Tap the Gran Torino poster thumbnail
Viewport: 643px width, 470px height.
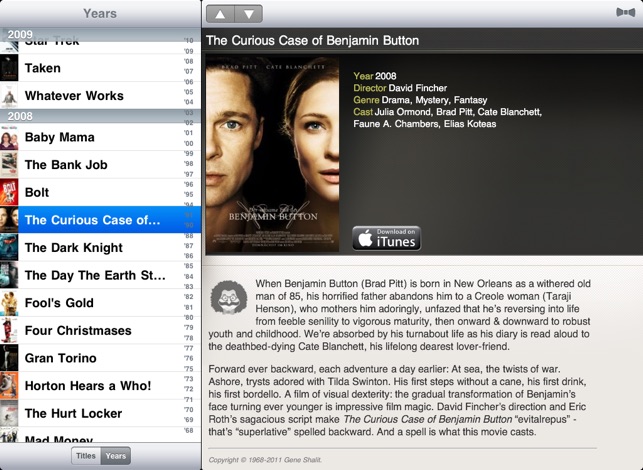coord(9,358)
